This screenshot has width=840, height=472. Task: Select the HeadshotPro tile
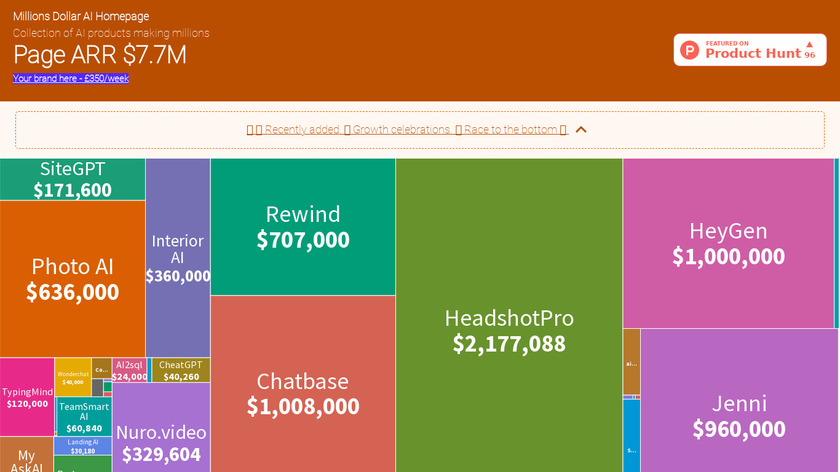click(509, 315)
